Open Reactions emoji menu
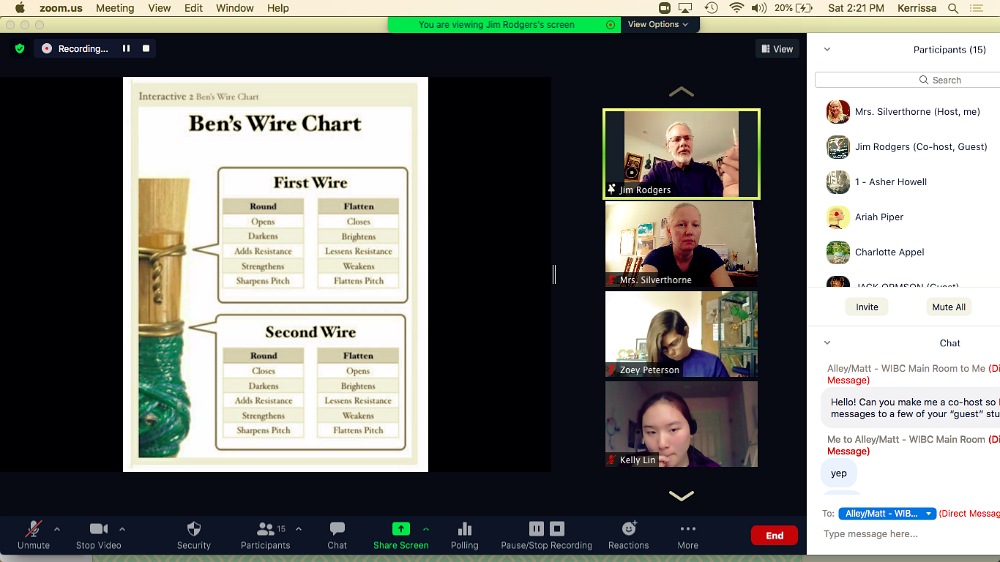Image resolution: width=1000 pixels, height=562 pixels. [x=628, y=535]
